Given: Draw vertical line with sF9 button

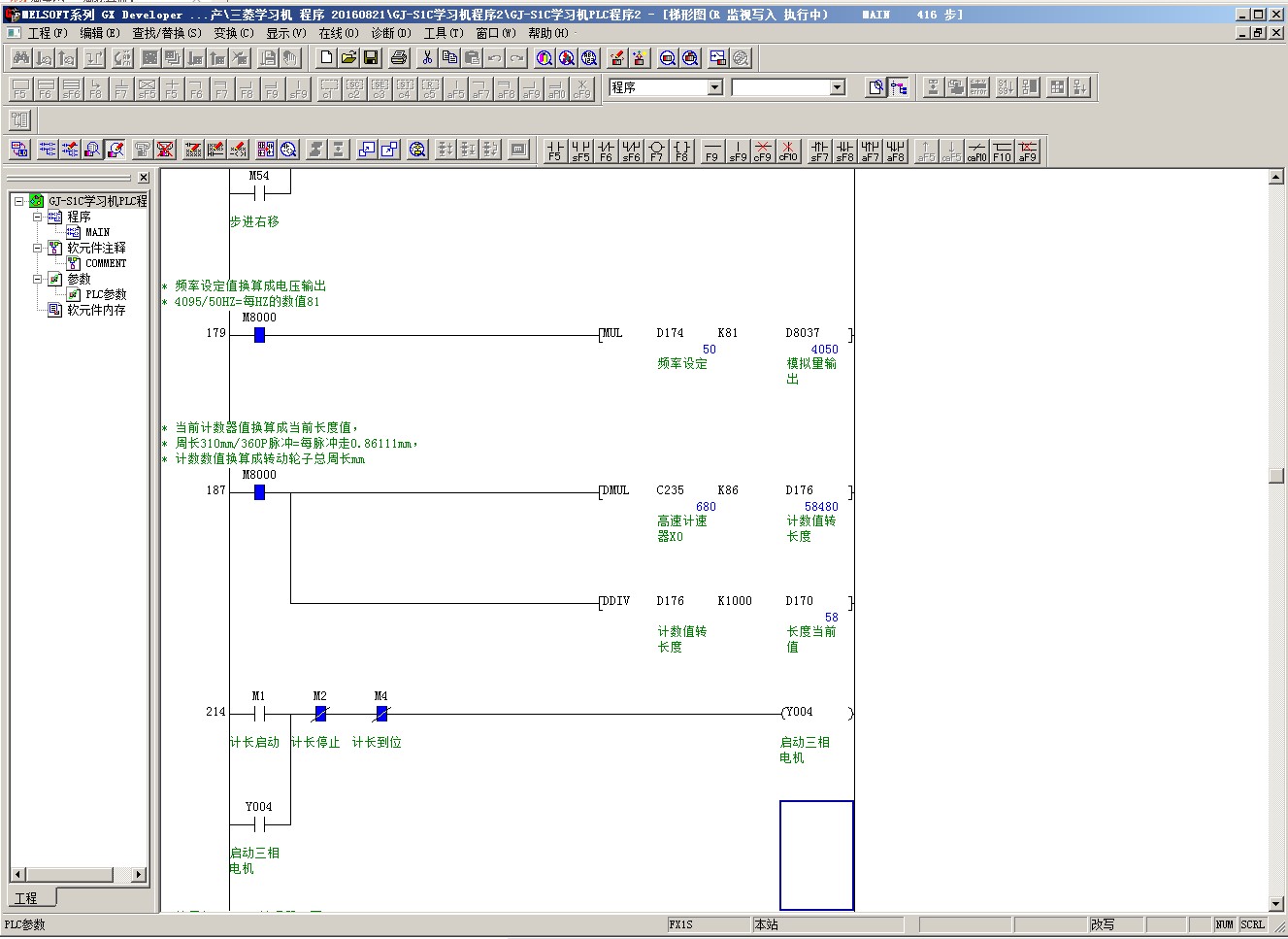Looking at the screenshot, I should point(738,150).
